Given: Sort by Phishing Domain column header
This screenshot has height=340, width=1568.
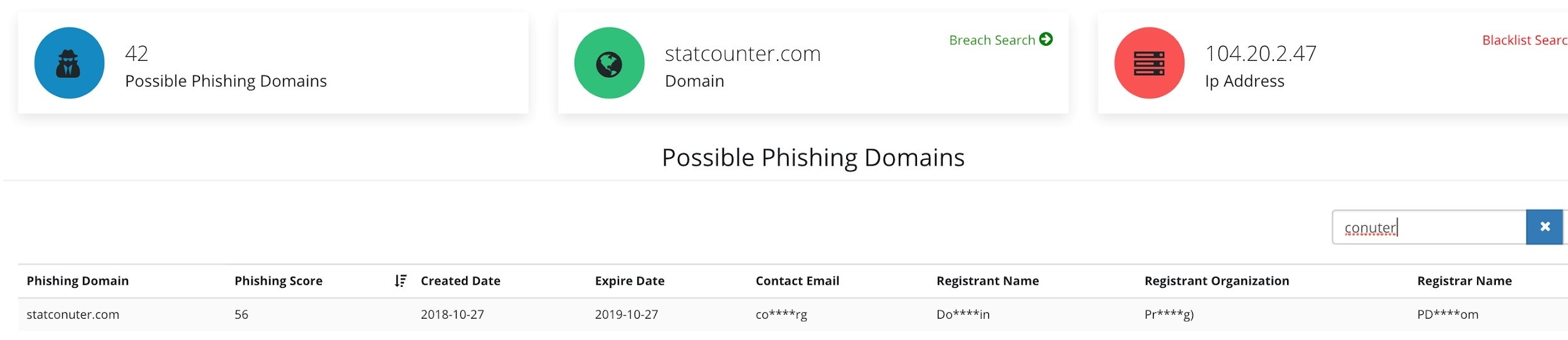Looking at the screenshot, I should tap(78, 281).
